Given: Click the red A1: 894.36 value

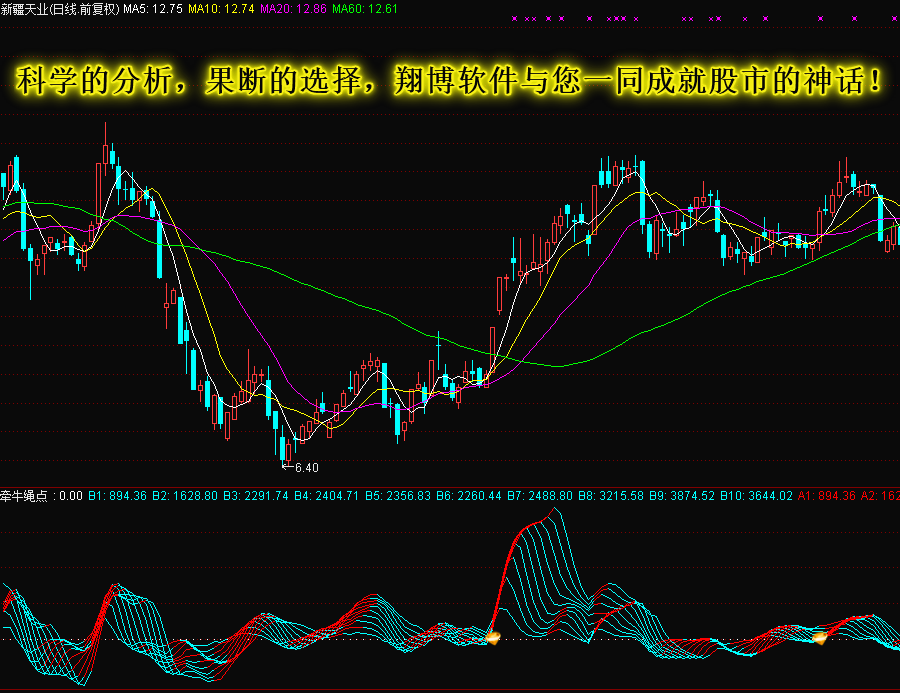Looking at the screenshot, I should 827,495.
